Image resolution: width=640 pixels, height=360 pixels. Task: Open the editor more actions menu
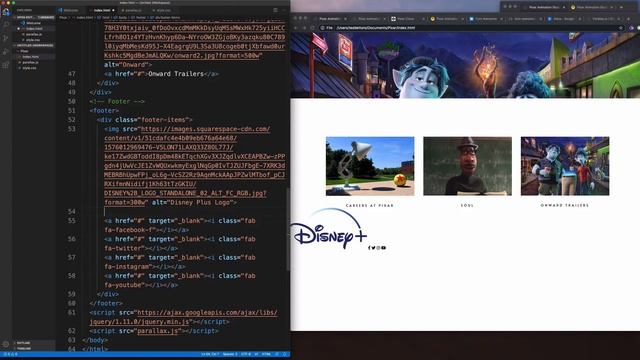coord(284,10)
